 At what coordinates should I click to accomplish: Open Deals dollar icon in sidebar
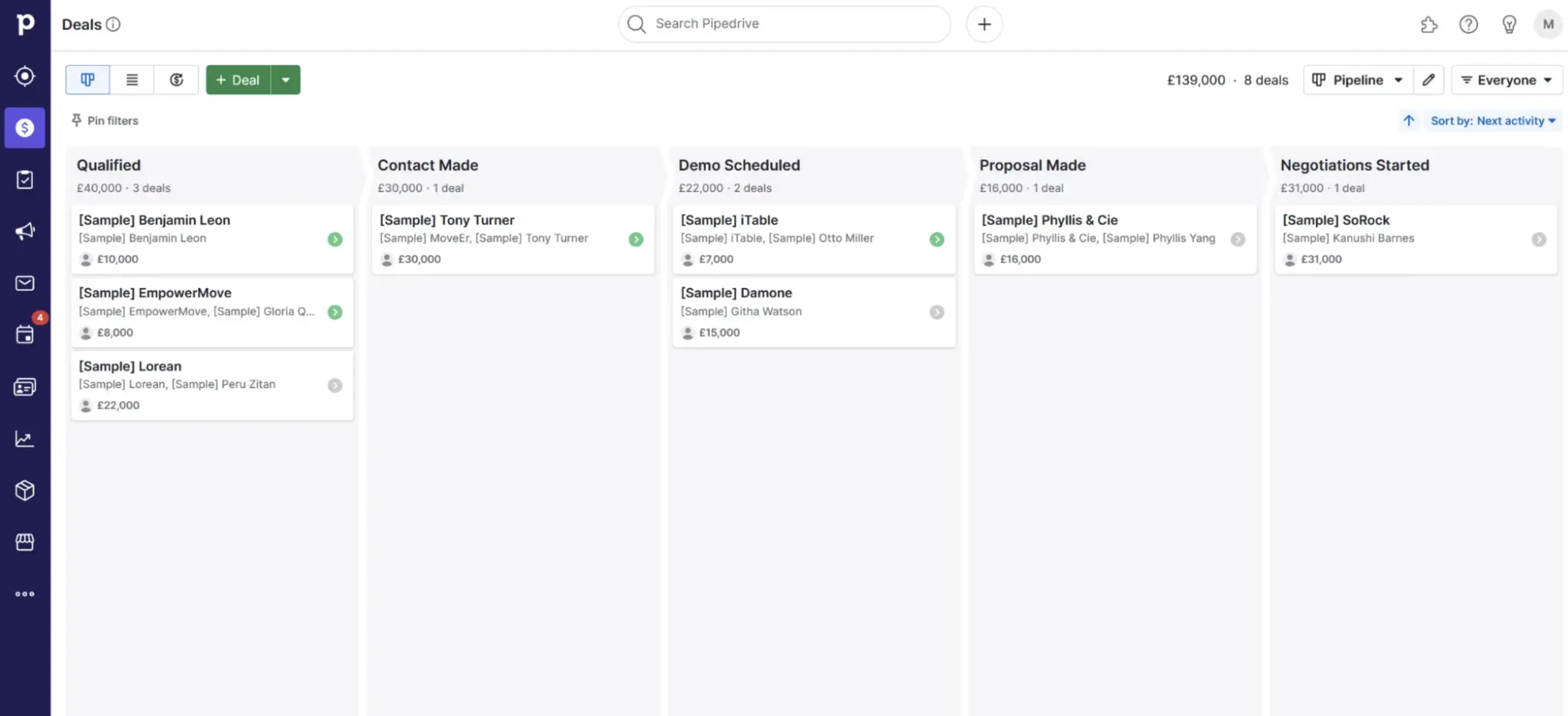[25, 128]
